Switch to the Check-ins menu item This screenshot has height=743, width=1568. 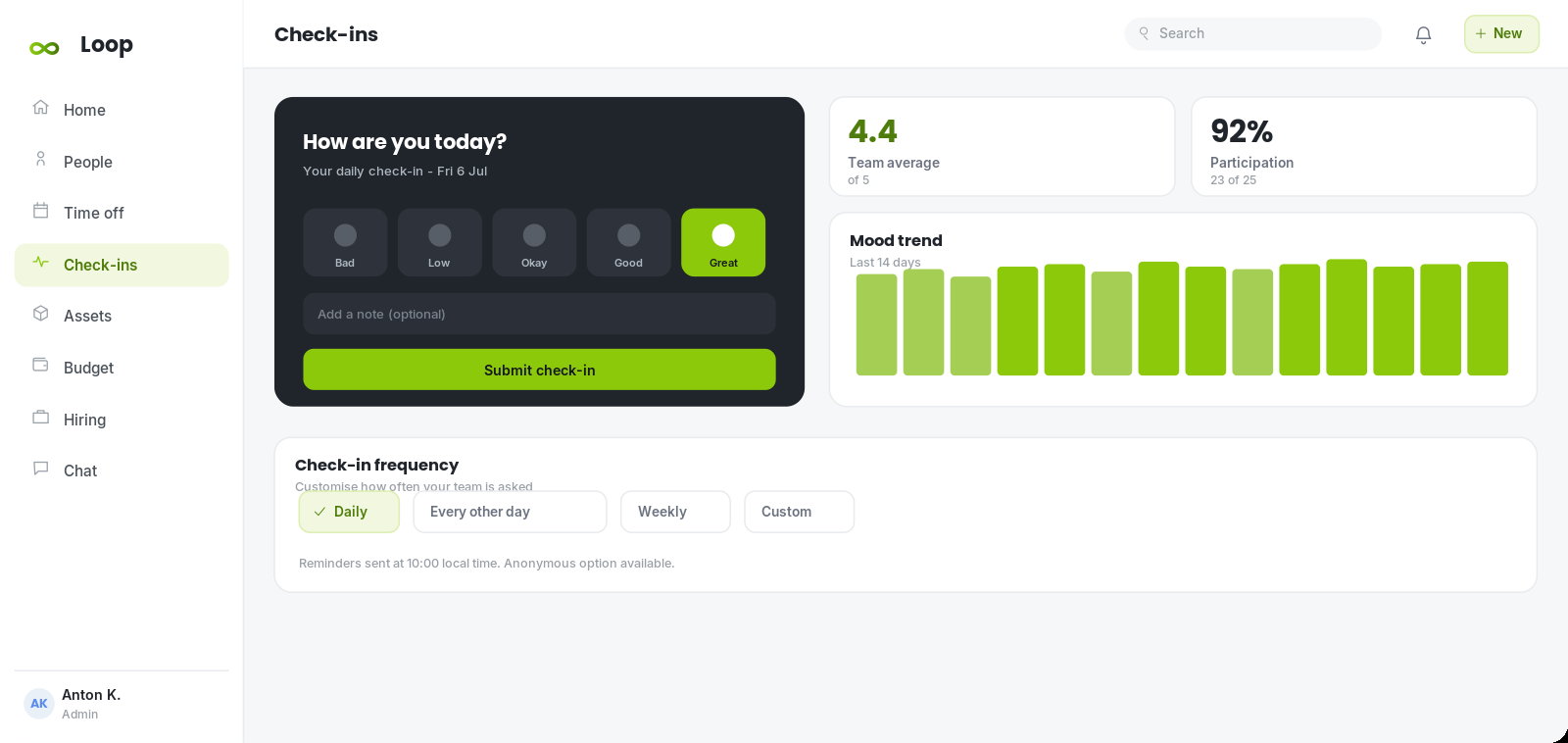click(122, 265)
